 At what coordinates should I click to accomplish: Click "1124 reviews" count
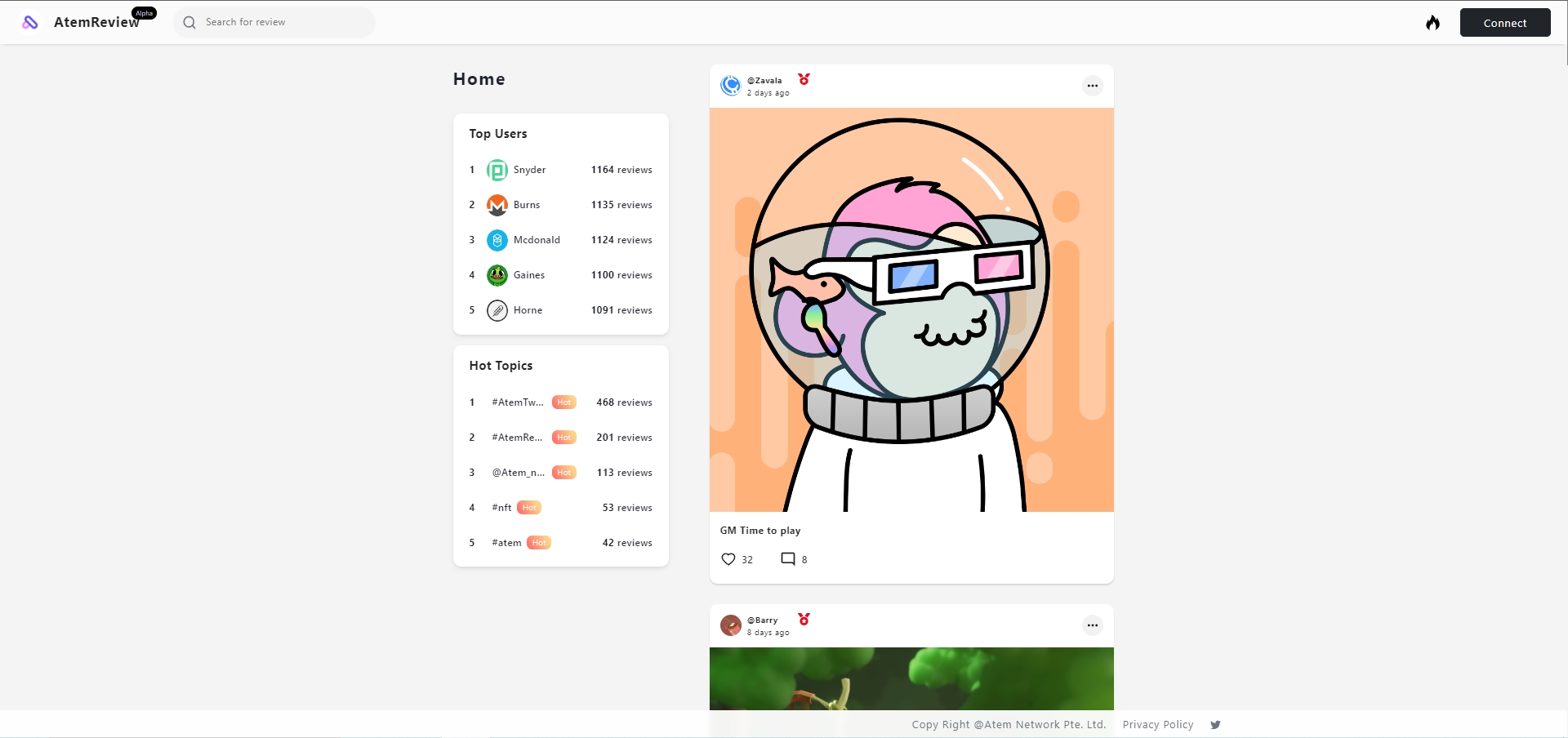[x=621, y=240]
